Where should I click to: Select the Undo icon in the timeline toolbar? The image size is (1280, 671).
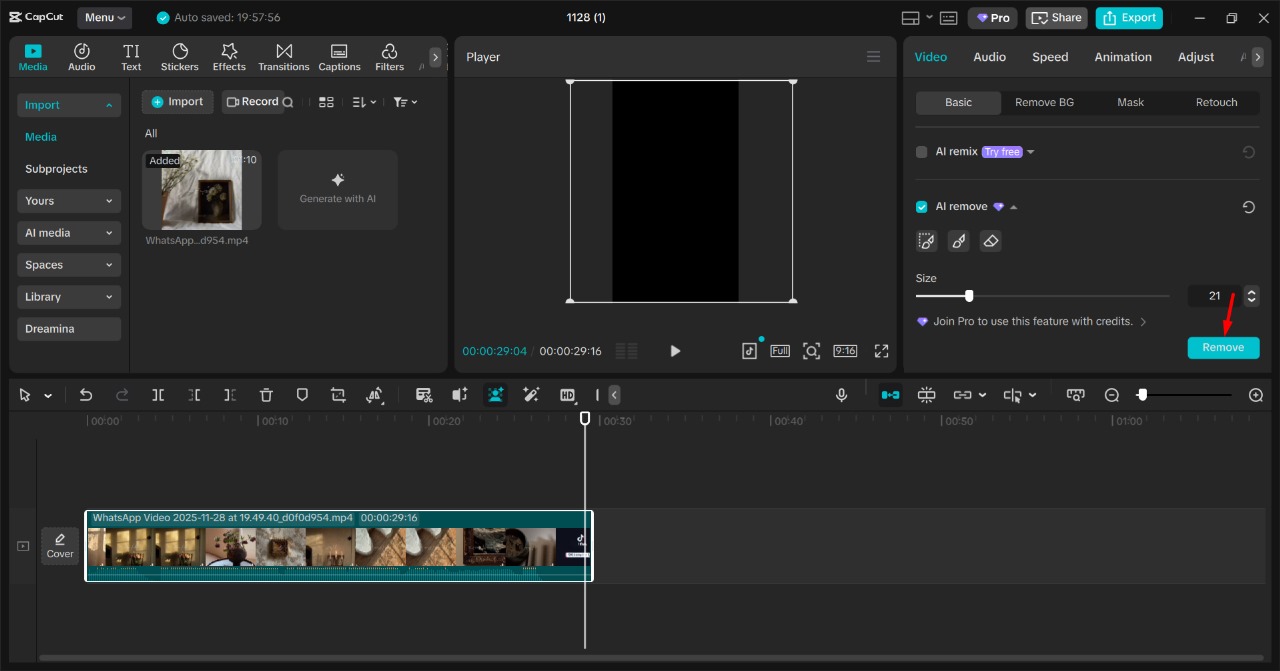85,395
